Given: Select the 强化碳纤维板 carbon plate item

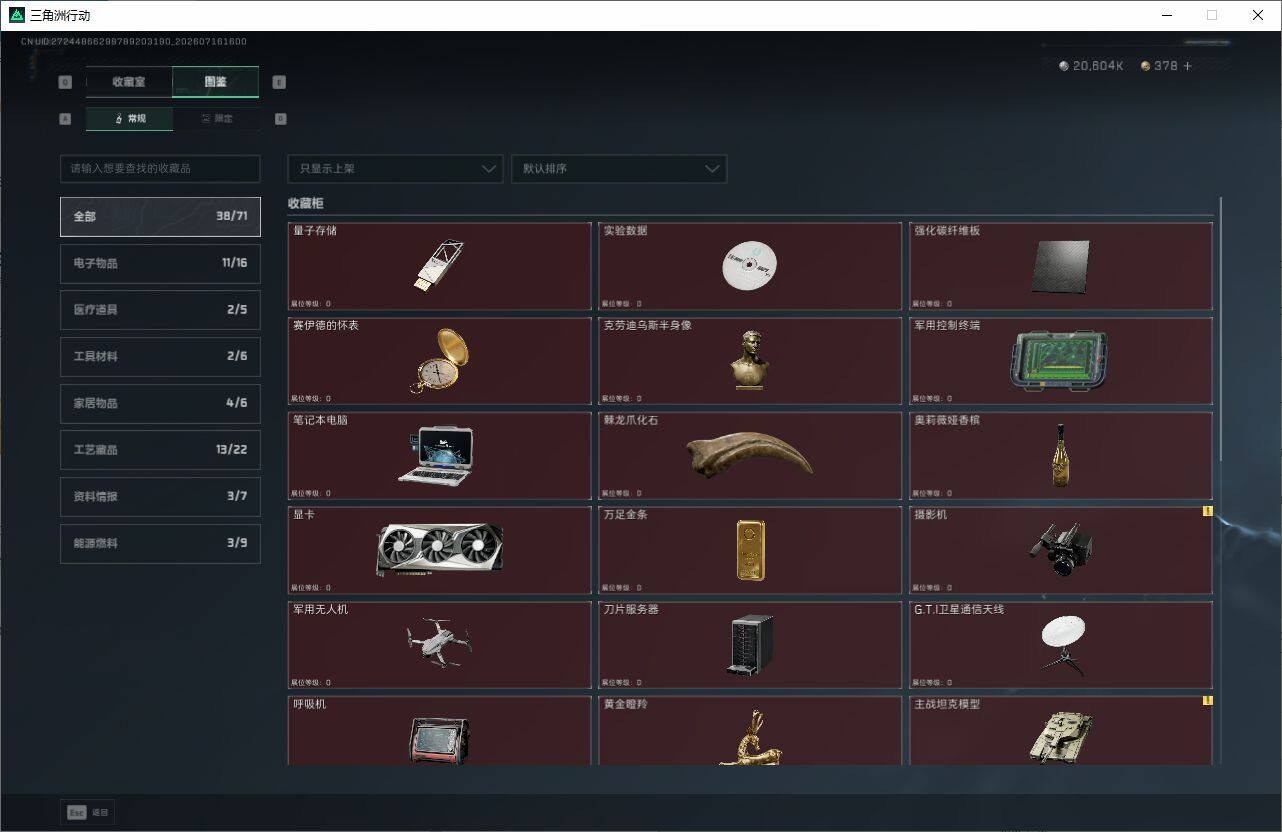Looking at the screenshot, I should [1061, 266].
